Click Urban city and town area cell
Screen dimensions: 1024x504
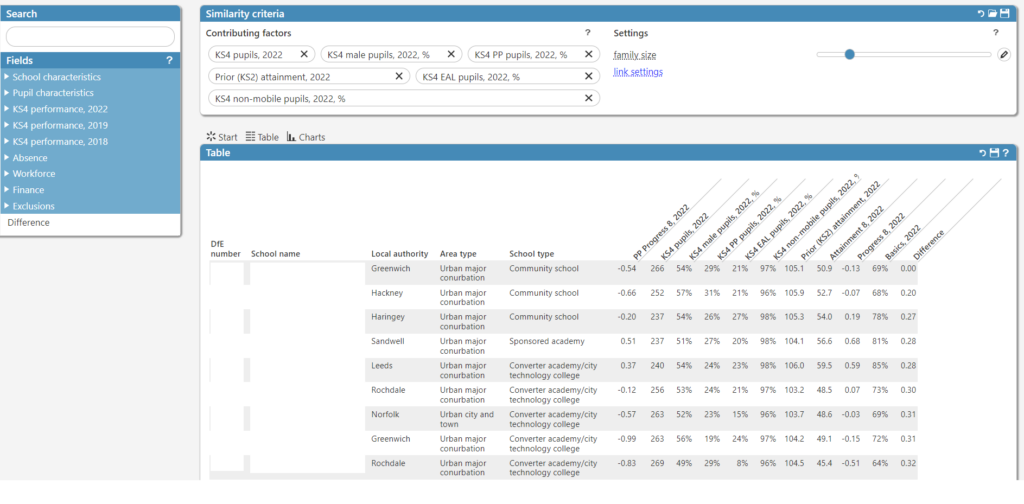coord(467,419)
